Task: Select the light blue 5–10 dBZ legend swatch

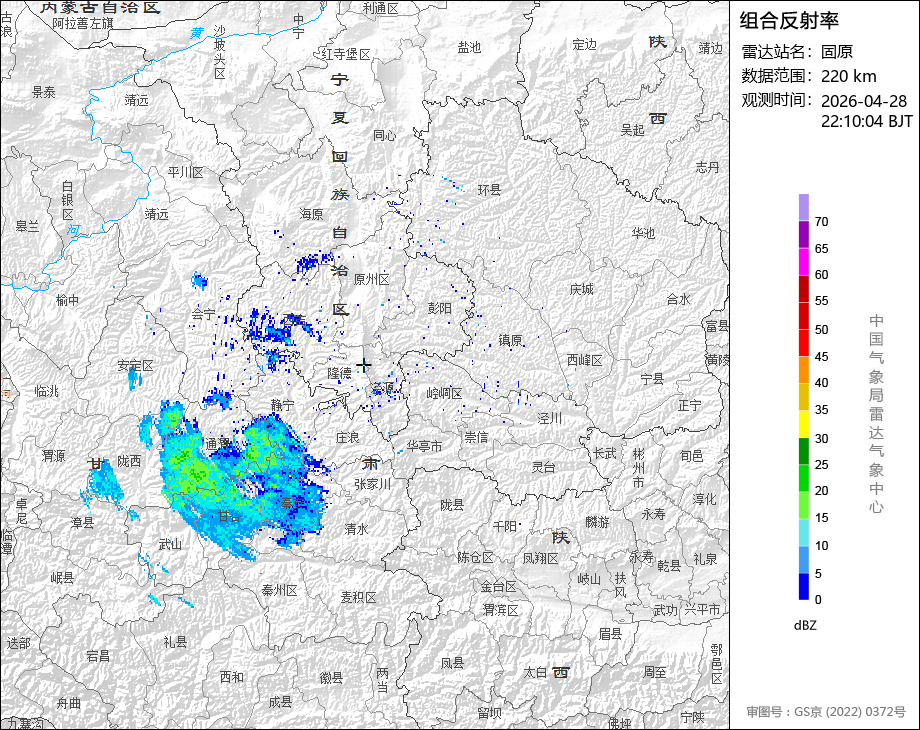Action: pos(804,559)
